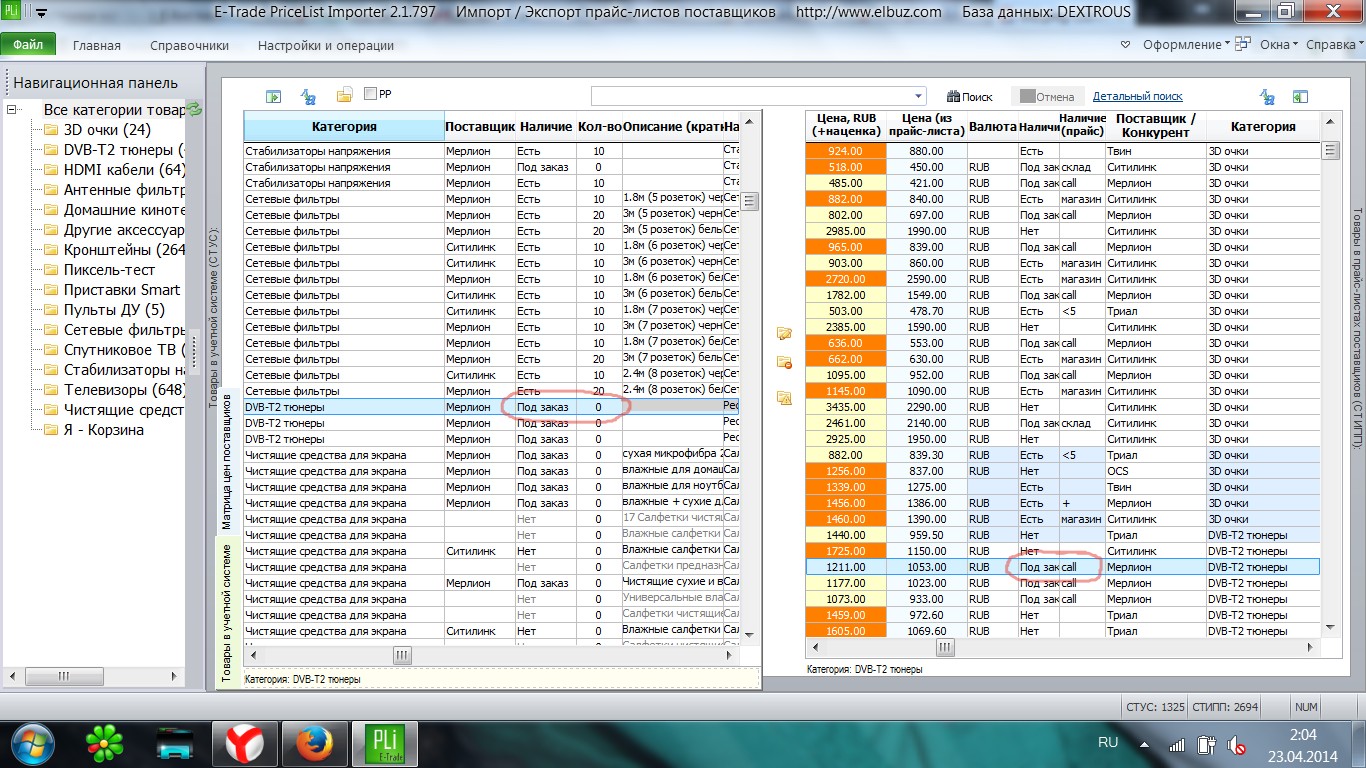The image size is (1366, 768).
Task: Open the Файл menu
Action: (x=28, y=45)
